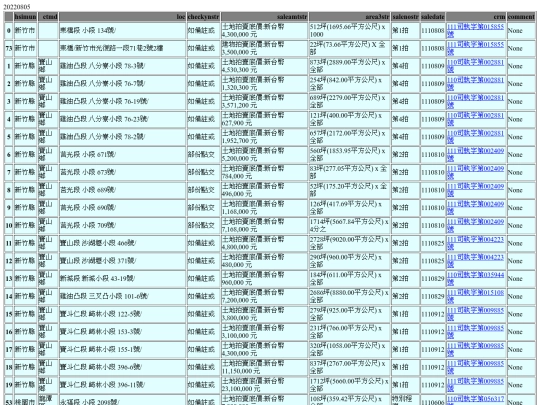Follow the crm link in row 19
This screenshot has height=405, width=540.
(x=475, y=385)
